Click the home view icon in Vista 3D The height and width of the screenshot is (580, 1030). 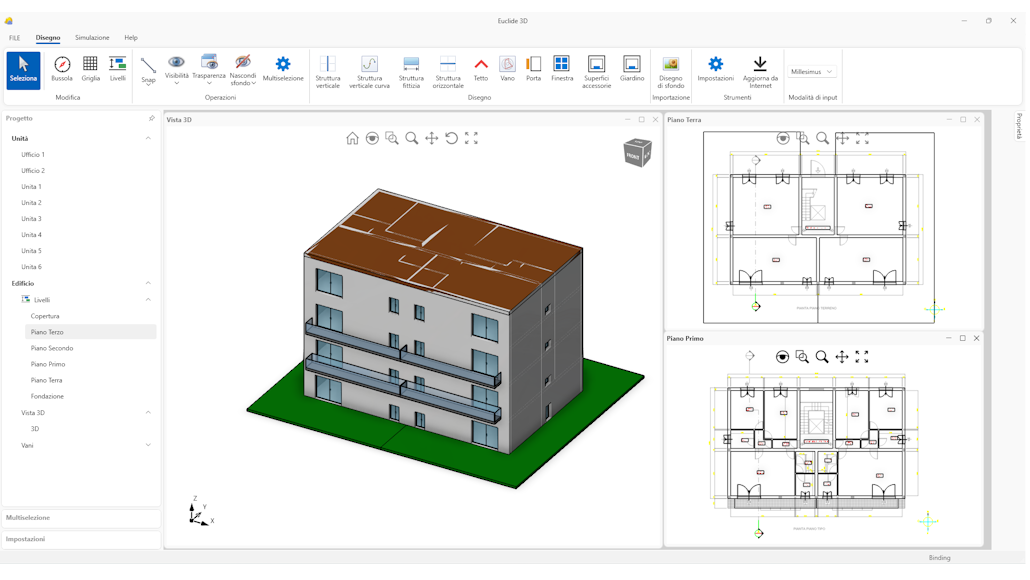[353, 139]
